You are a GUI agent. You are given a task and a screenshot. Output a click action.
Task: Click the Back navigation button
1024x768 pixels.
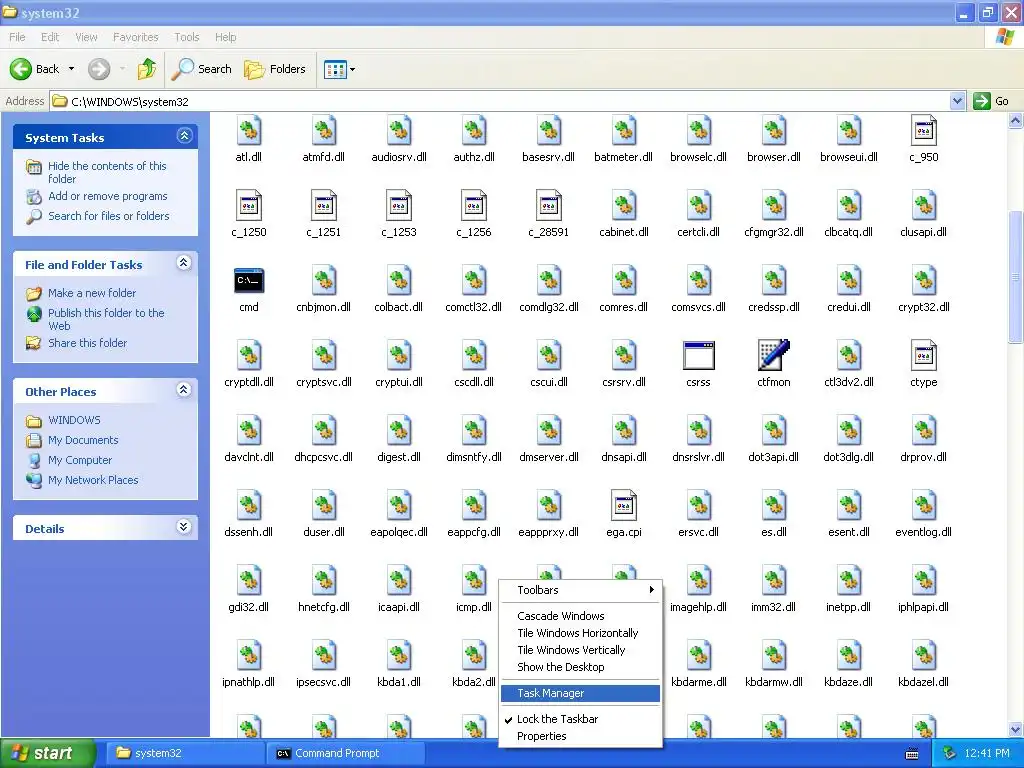35,69
